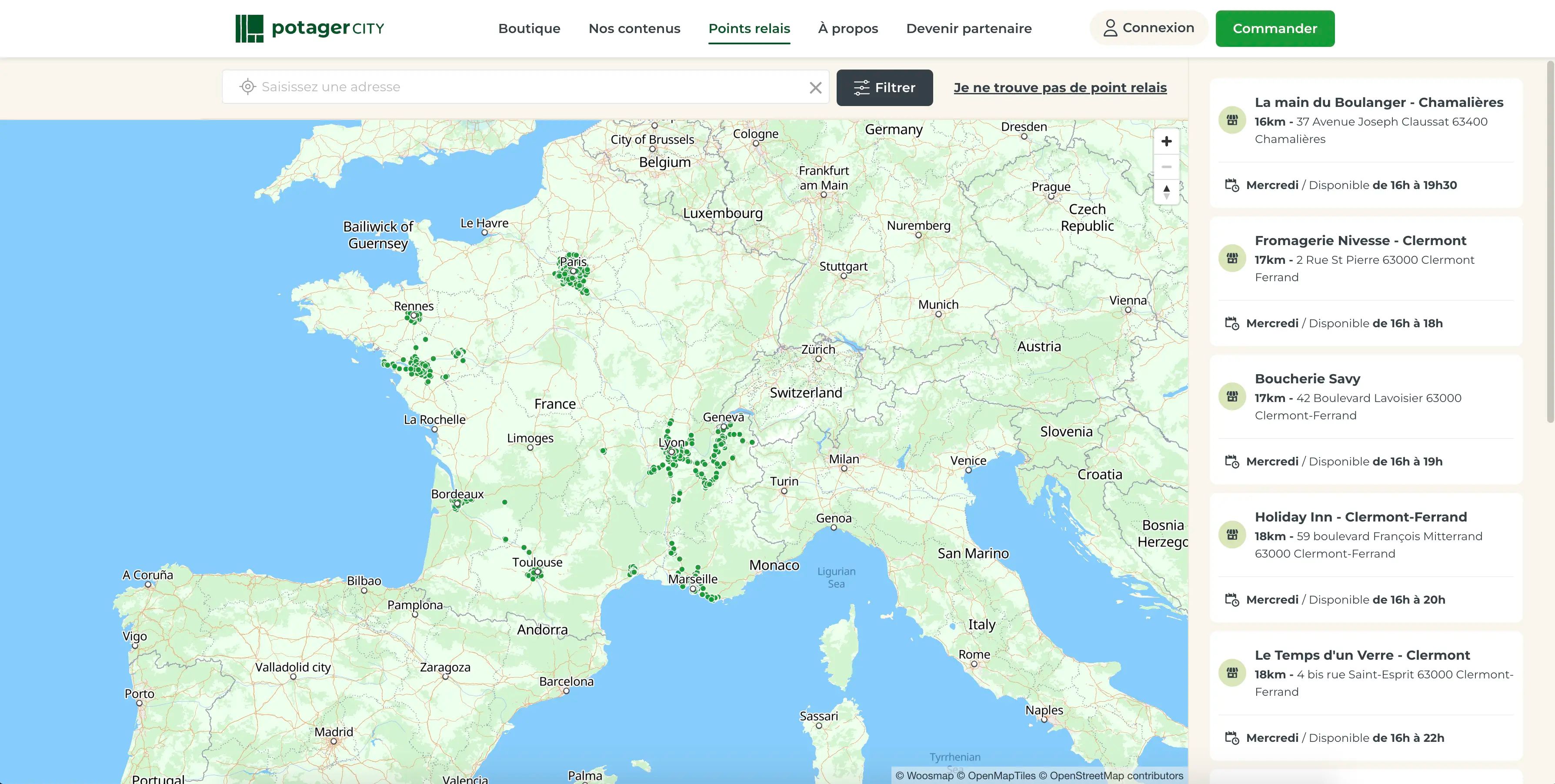Click address '2 Rue St Pierre 63000 Clermont'
Image resolution: width=1555 pixels, height=784 pixels.
[x=1385, y=260]
